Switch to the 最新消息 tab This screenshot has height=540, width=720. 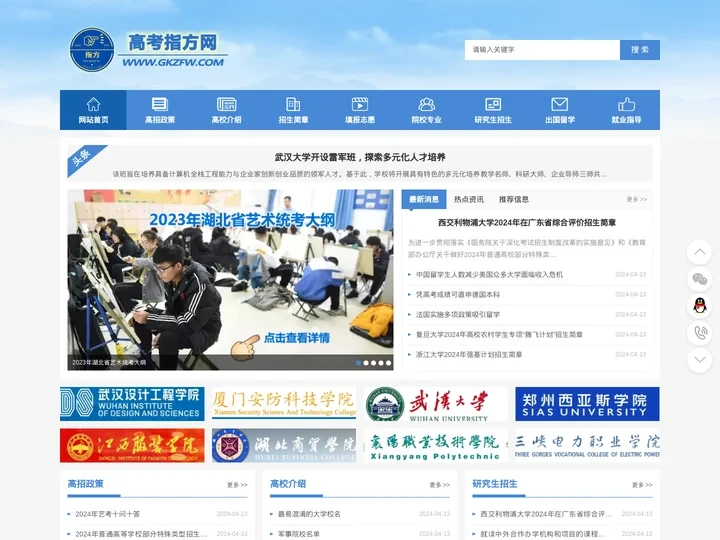click(x=424, y=199)
